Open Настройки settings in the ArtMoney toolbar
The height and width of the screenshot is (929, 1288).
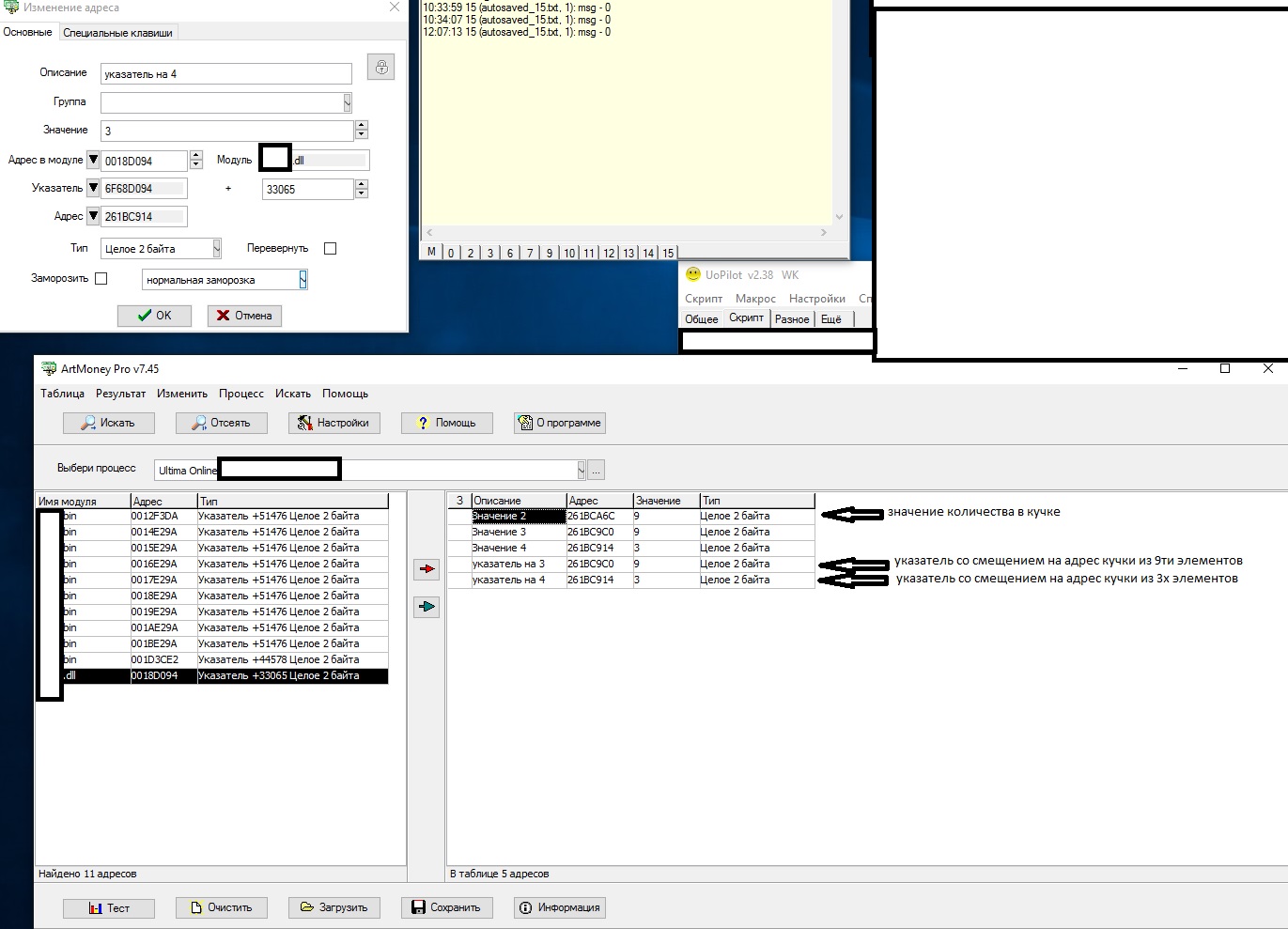334,423
